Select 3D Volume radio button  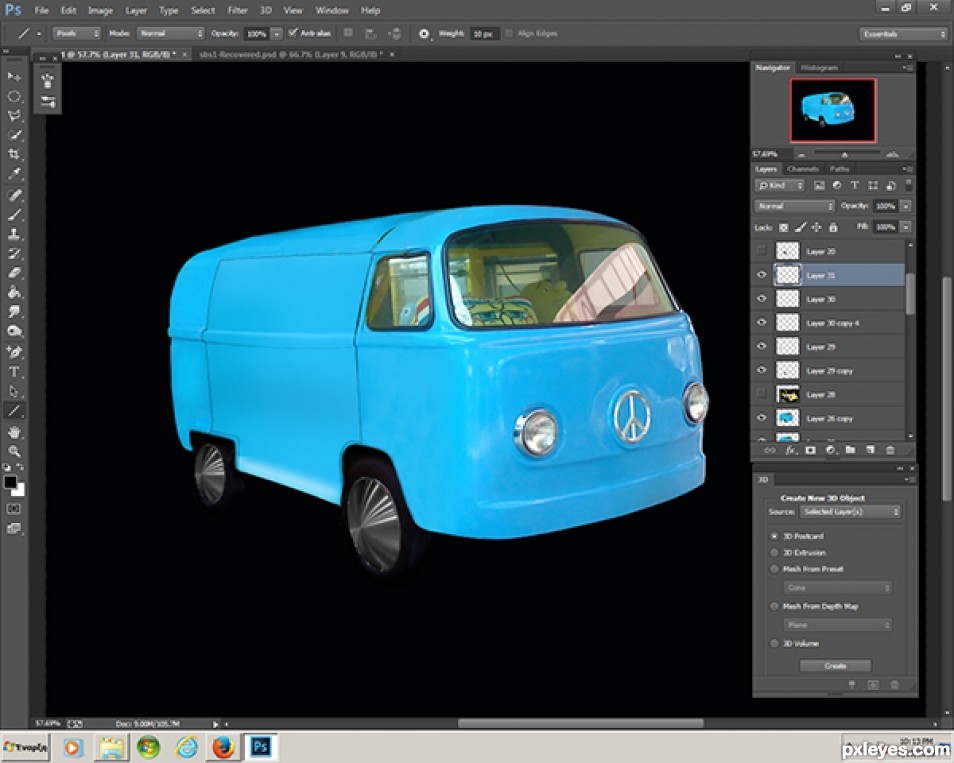(x=774, y=643)
